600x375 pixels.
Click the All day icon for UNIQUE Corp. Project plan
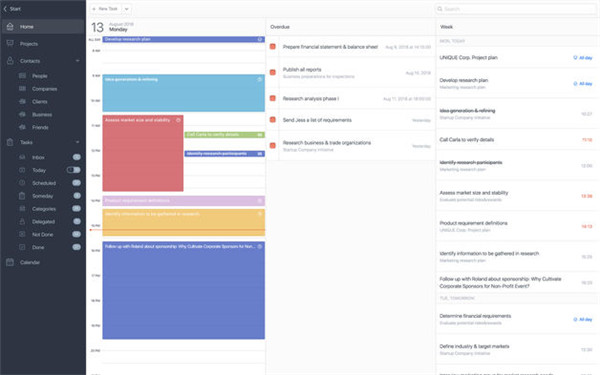(575, 58)
